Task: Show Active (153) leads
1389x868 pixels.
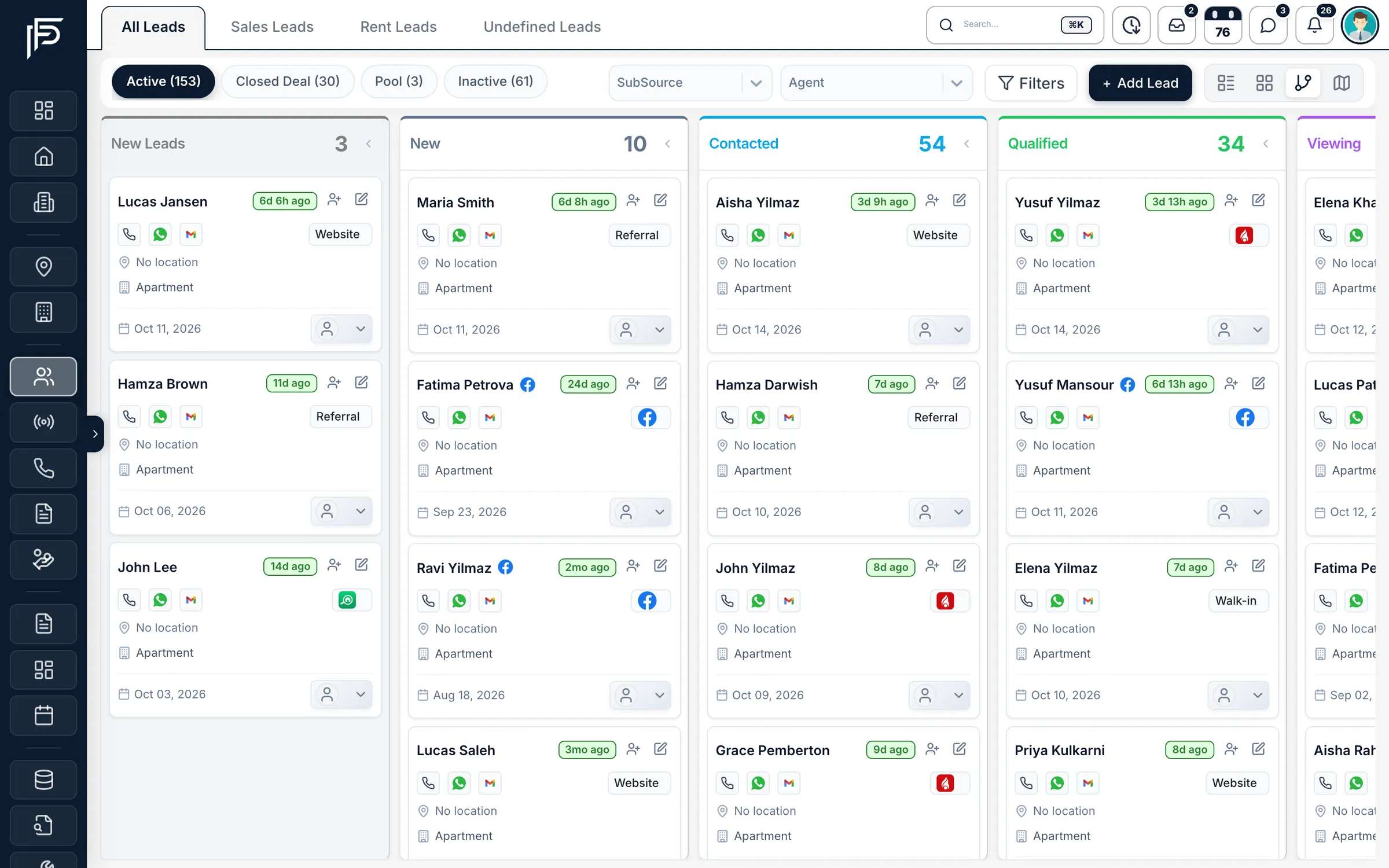Action: point(163,81)
